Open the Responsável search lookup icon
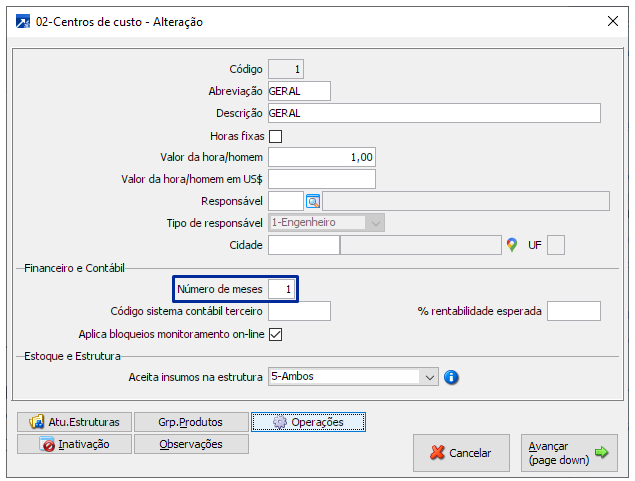The image size is (635, 481). click(x=313, y=201)
